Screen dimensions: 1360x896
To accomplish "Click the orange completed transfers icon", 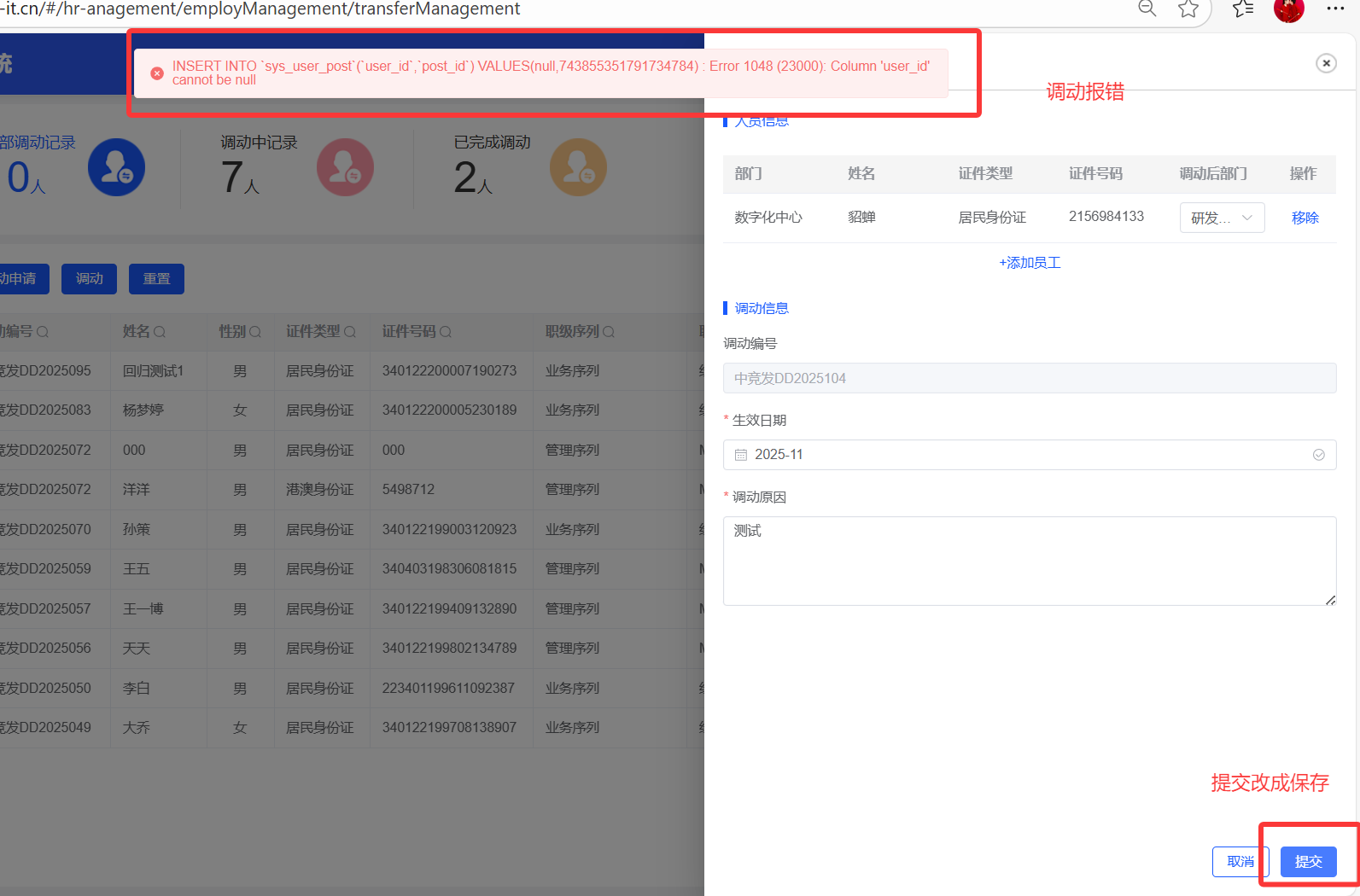I will pyautogui.click(x=578, y=167).
